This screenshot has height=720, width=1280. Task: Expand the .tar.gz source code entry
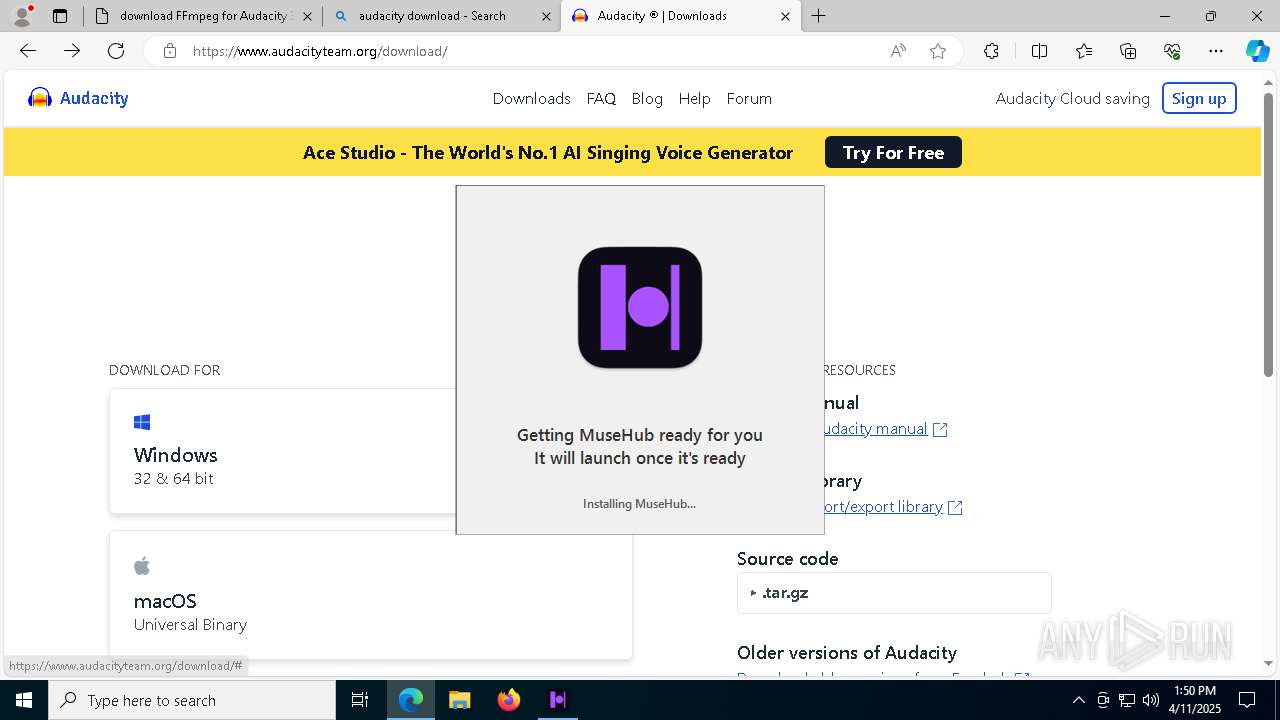894,593
